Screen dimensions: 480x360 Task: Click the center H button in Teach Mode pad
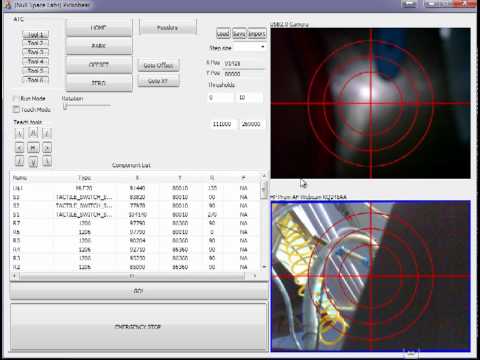click(x=33, y=148)
